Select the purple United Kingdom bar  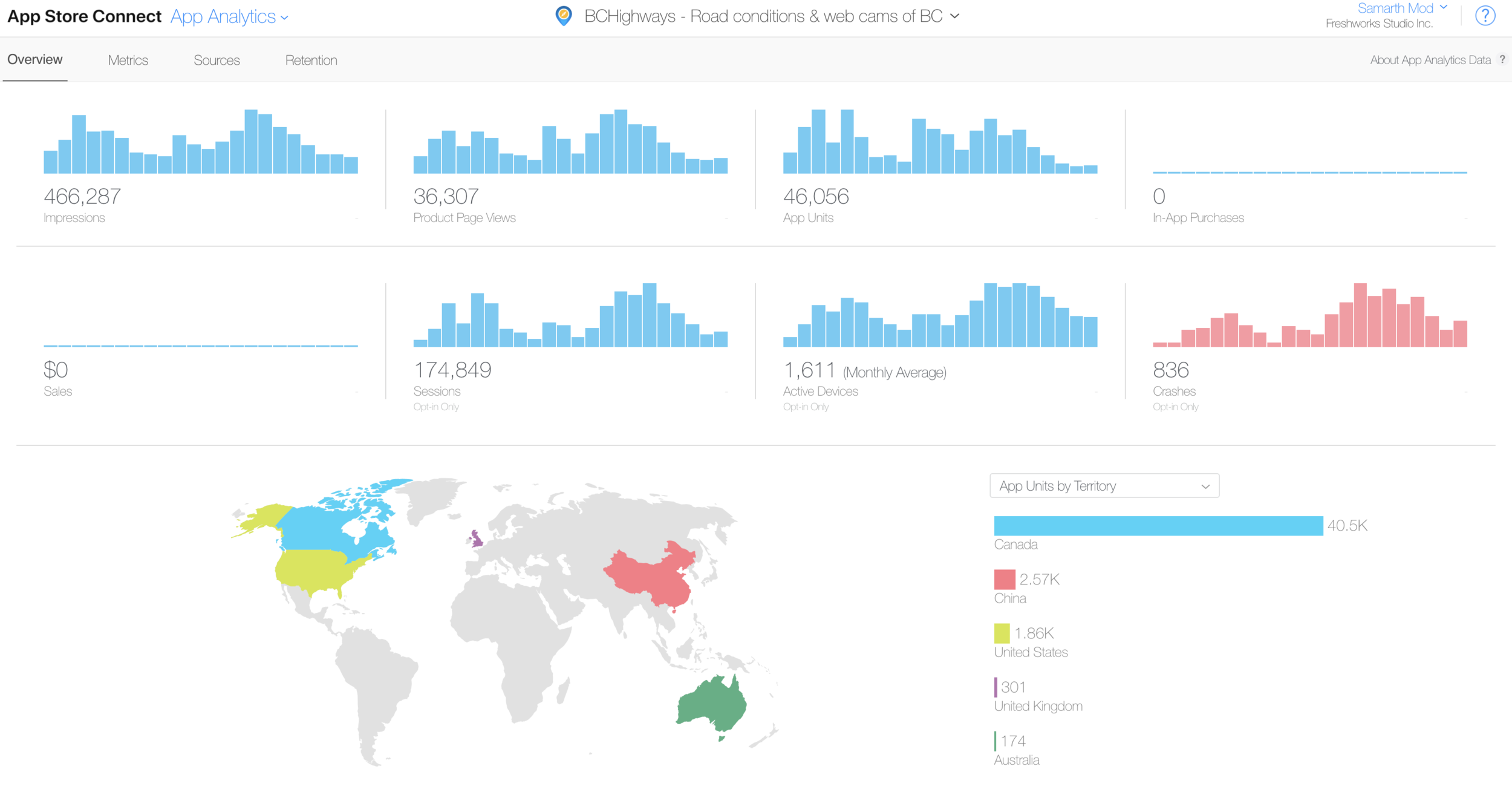(996, 687)
